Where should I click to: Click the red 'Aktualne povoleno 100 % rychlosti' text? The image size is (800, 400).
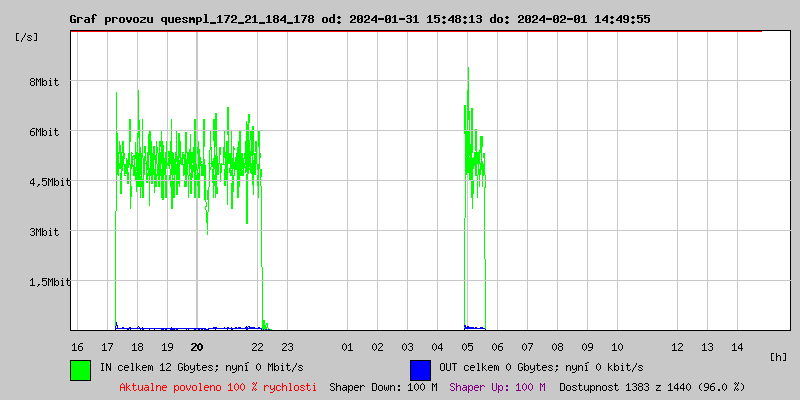click(218, 386)
